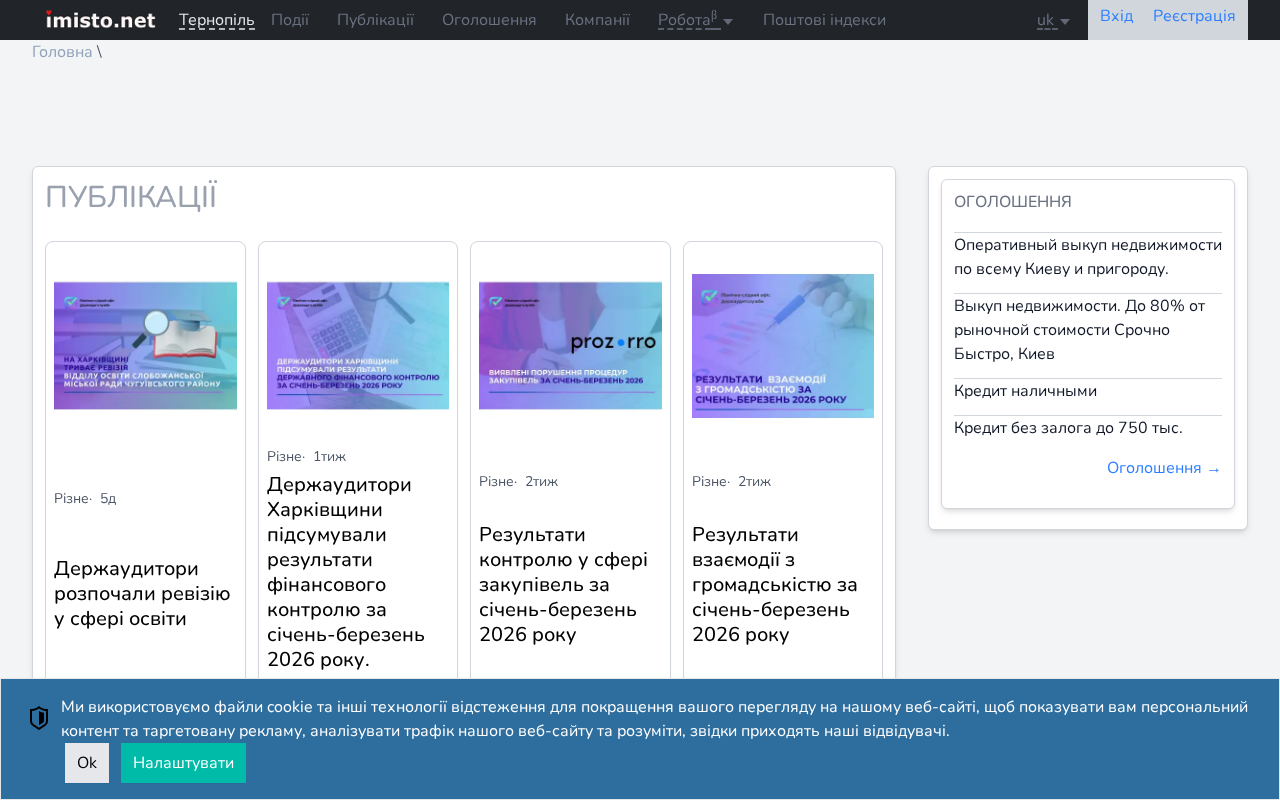
Task: Open the Кредит наличными listing
Action: click(1025, 391)
